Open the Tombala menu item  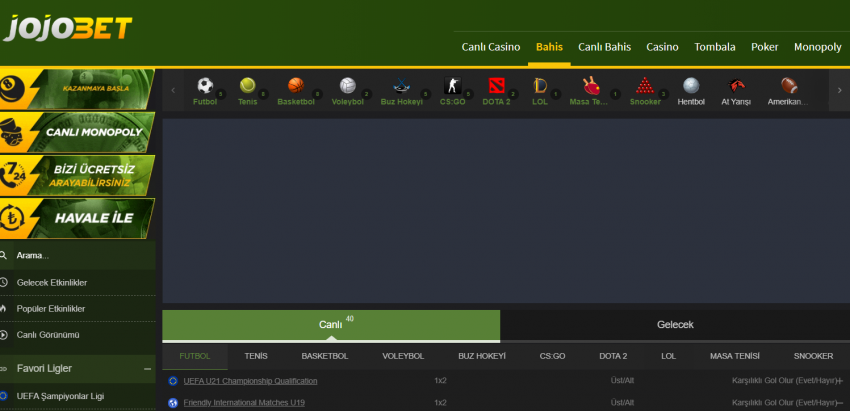click(714, 47)
